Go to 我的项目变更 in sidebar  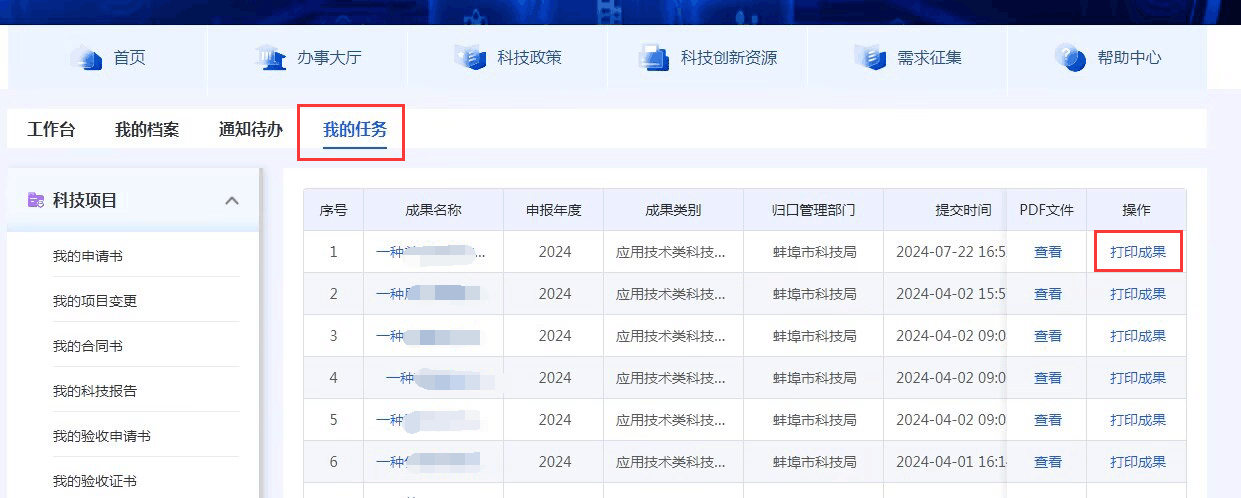click(x=95, y=301)
